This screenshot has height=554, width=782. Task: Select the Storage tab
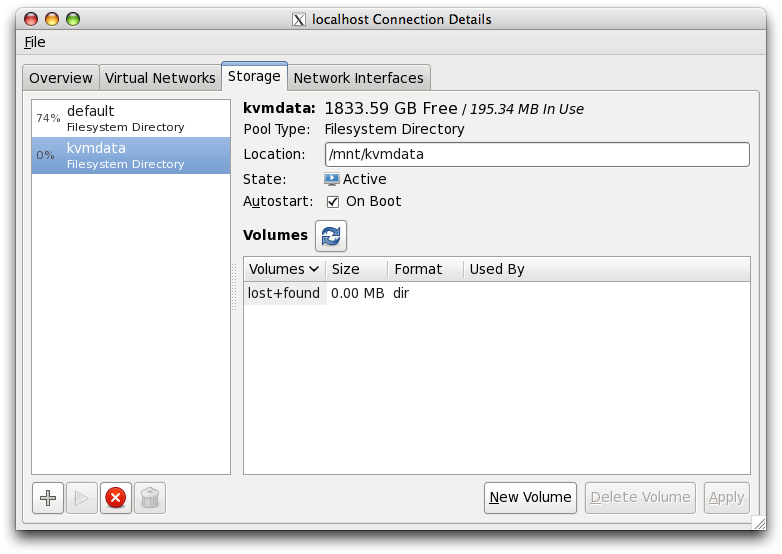point(254,76)
